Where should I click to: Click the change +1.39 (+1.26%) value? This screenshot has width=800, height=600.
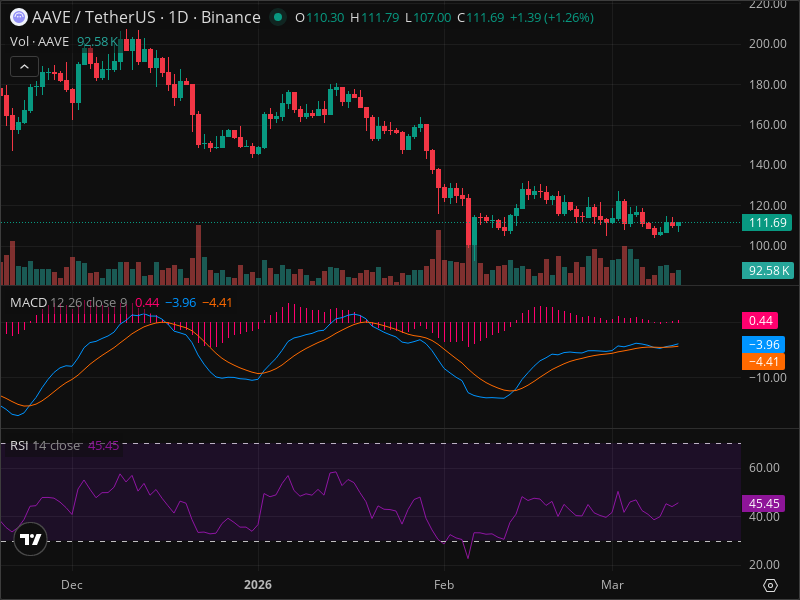coord(552,18)
